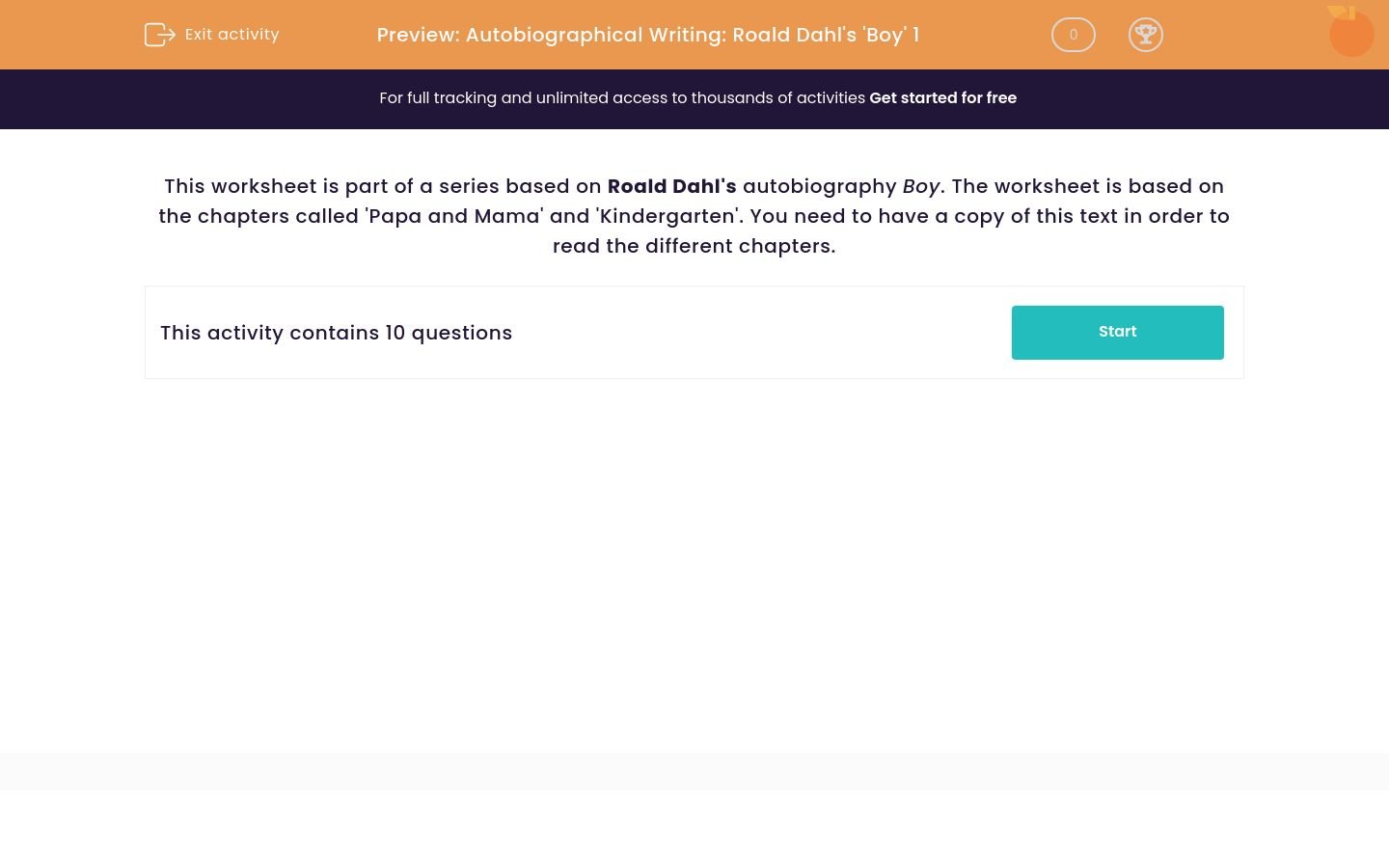Select the bolded 'Roald Dahl's' text
Viewport: 1389px width, 868px height.
point(671,186)
